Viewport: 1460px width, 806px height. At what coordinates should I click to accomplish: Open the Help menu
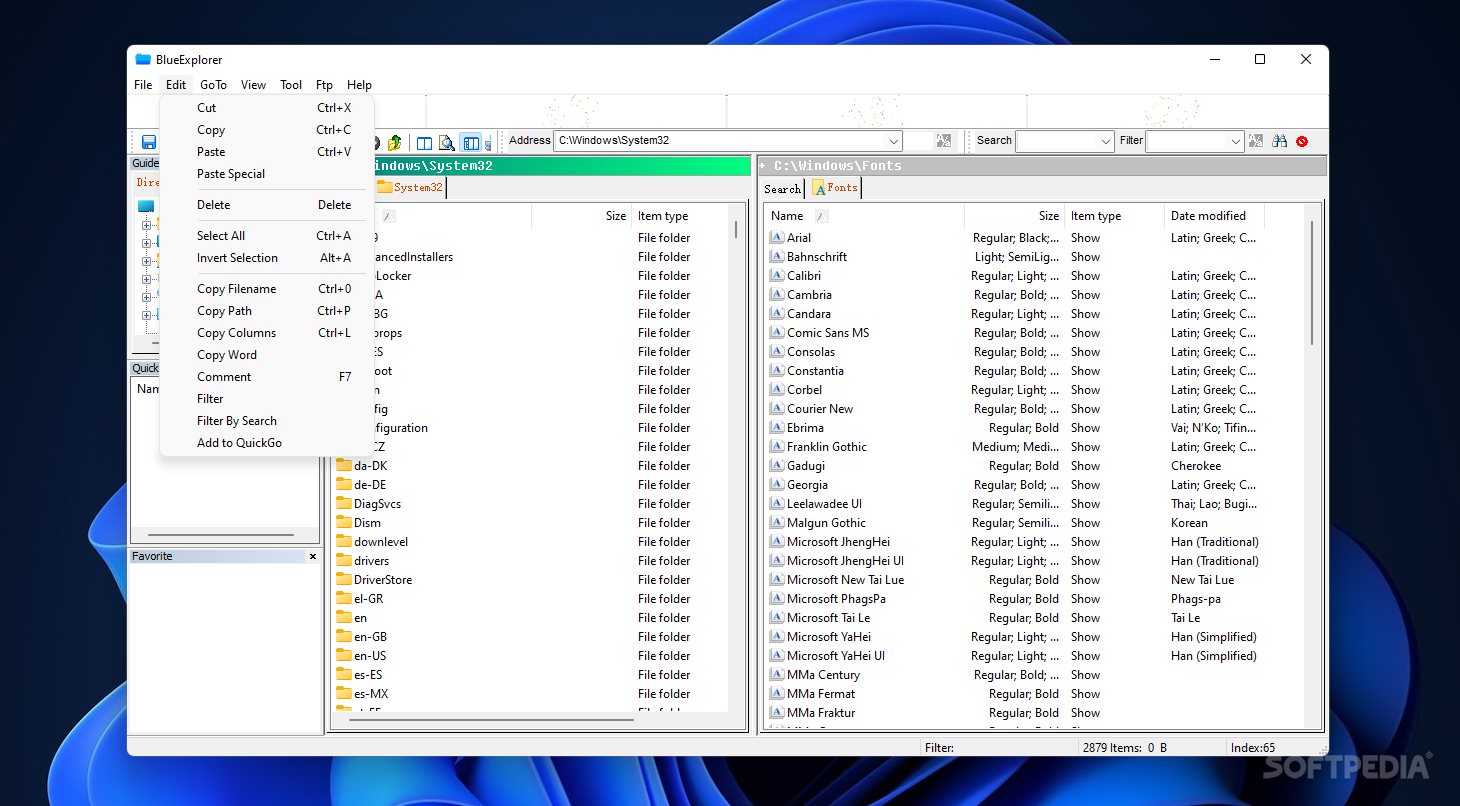(x=359, y=85)
